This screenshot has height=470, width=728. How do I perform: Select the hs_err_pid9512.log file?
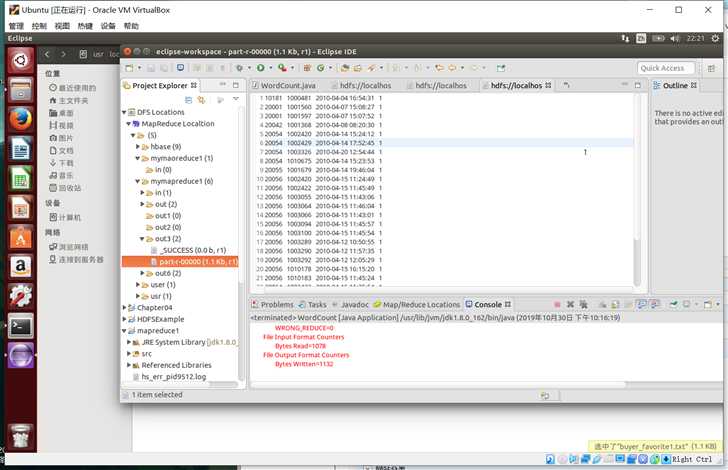pyautogui.click(x=169, y=377)
